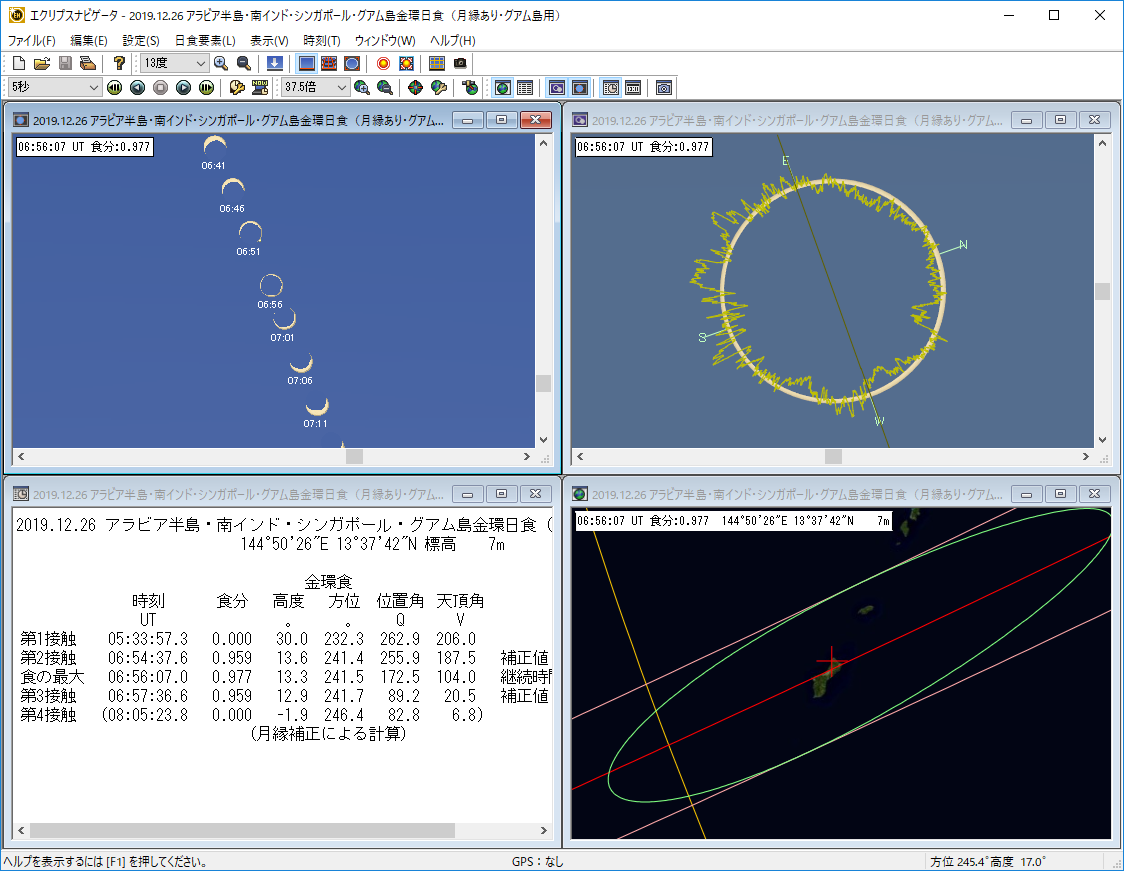Toggle the data table window button
This screenshot has height=871, width=1124.
pyautogui.click(x=525, y=87)
